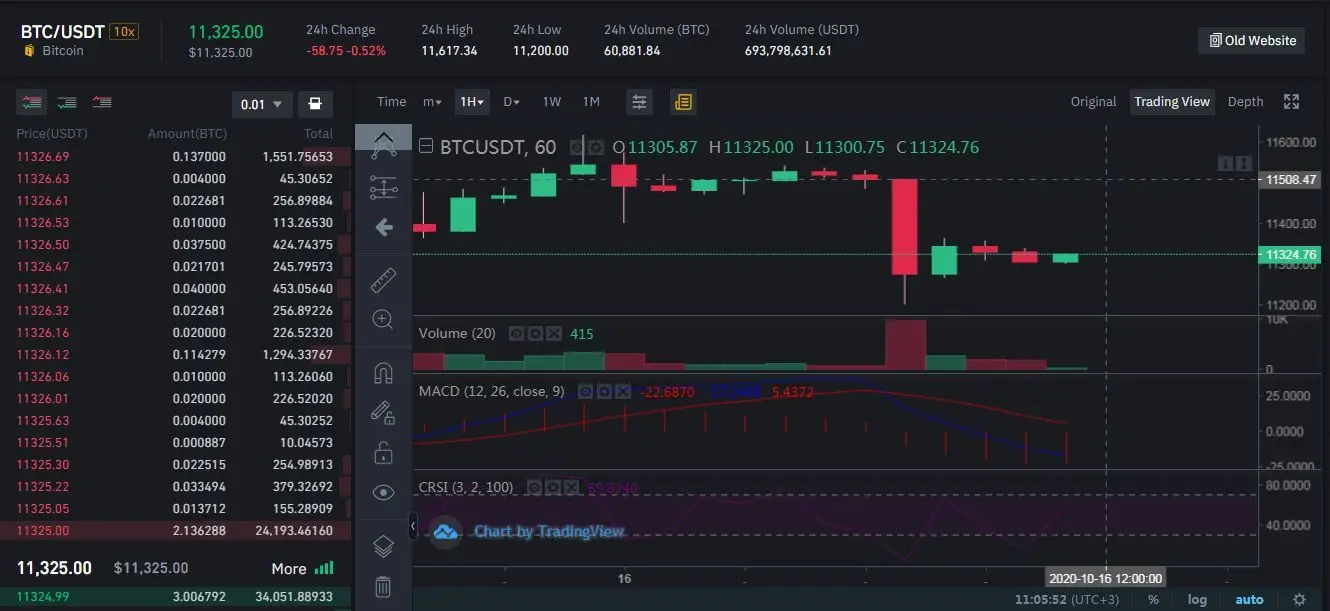Select the 1W timeframe
Viewport: 1330px width, 611px height.
pyautogui.click(x=552, y=101)
